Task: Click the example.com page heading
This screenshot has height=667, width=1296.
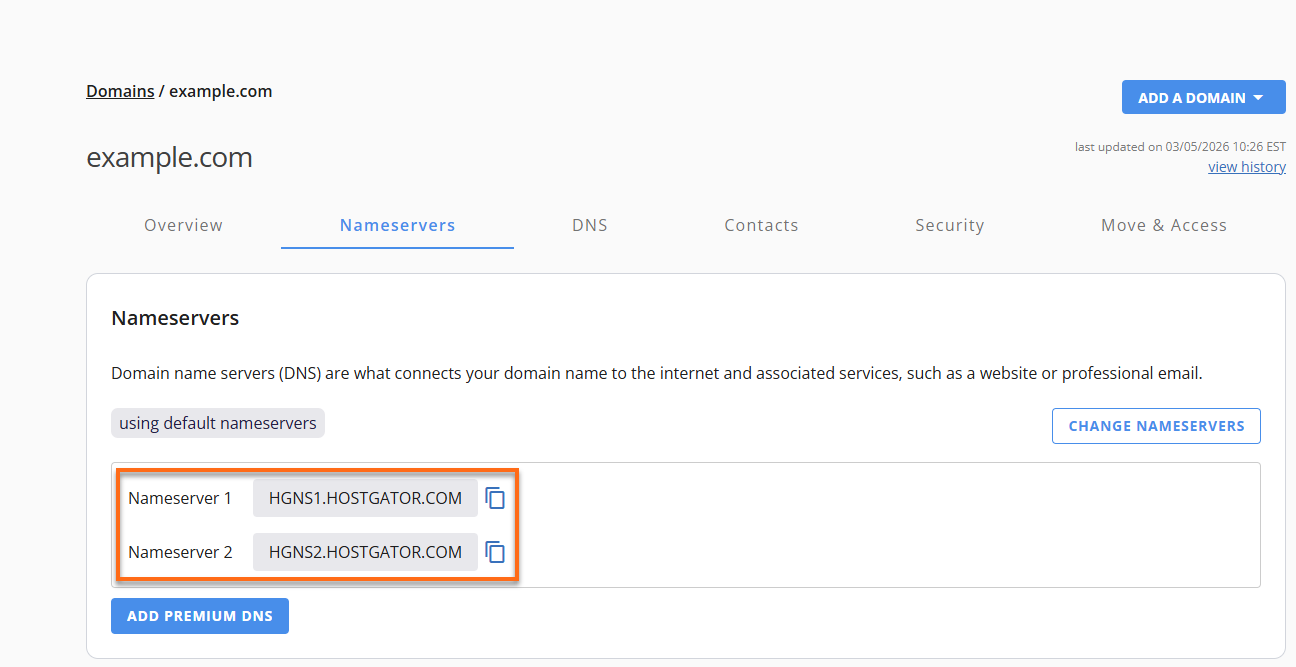Action: (170, 158)
